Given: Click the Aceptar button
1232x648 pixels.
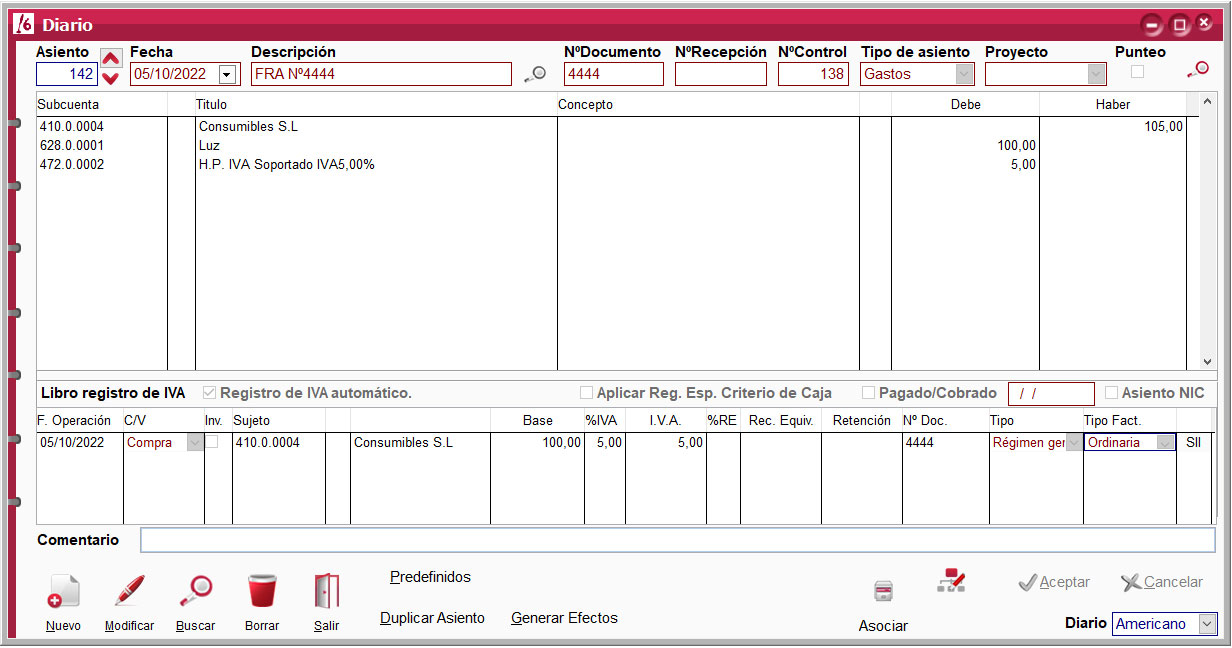Looking at the screenshot, I should point(1054,582).
